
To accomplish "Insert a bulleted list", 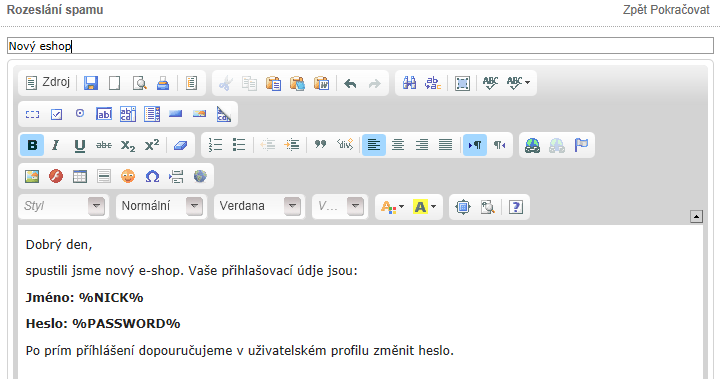I will pyautogui.click(x=239, y=145).
